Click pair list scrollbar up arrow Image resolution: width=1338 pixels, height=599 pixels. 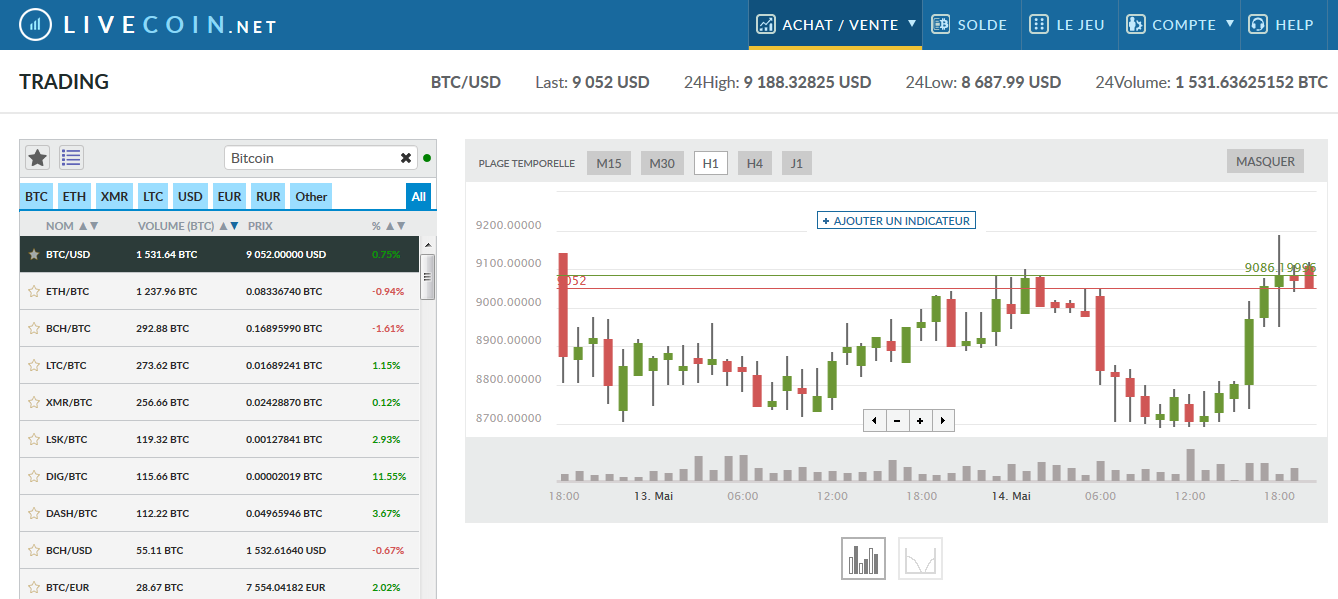(428, 245)
